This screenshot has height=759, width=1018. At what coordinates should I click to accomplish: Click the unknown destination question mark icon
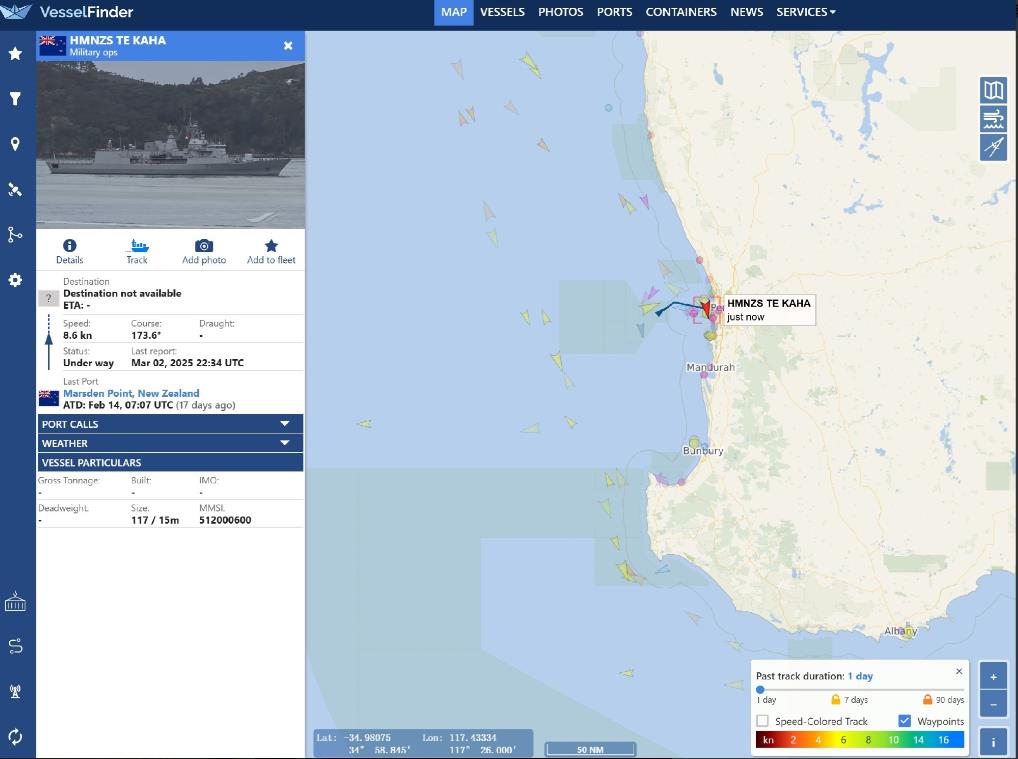point(48,298)
